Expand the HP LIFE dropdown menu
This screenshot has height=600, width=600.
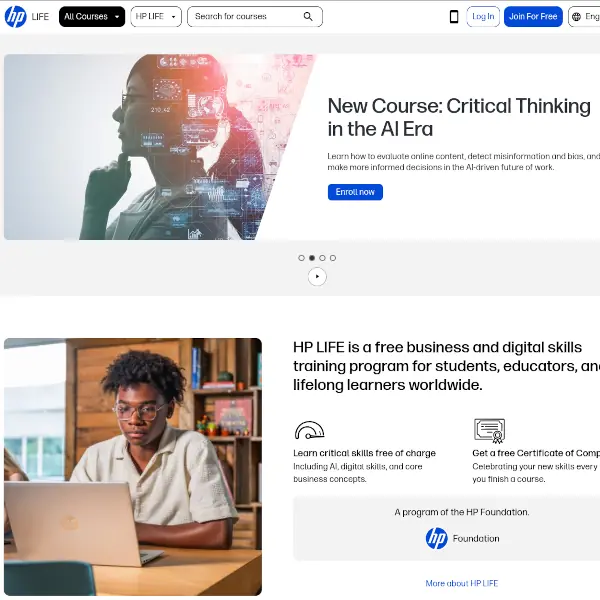(x=156, y=16)
